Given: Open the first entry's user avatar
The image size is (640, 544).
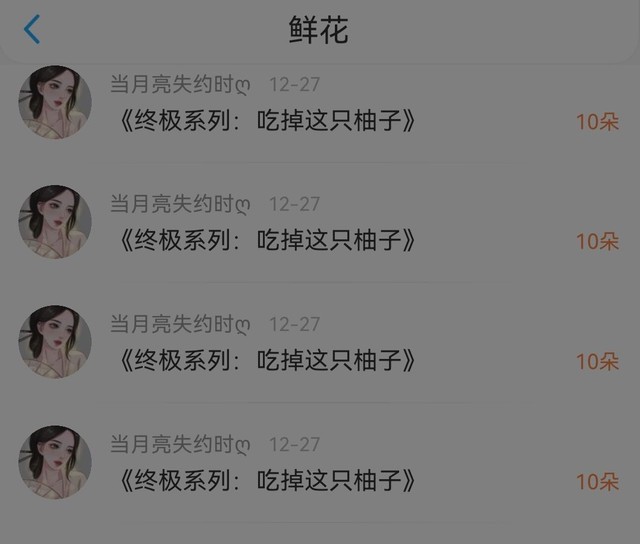Looking at the screenshot, I should 55,102.
